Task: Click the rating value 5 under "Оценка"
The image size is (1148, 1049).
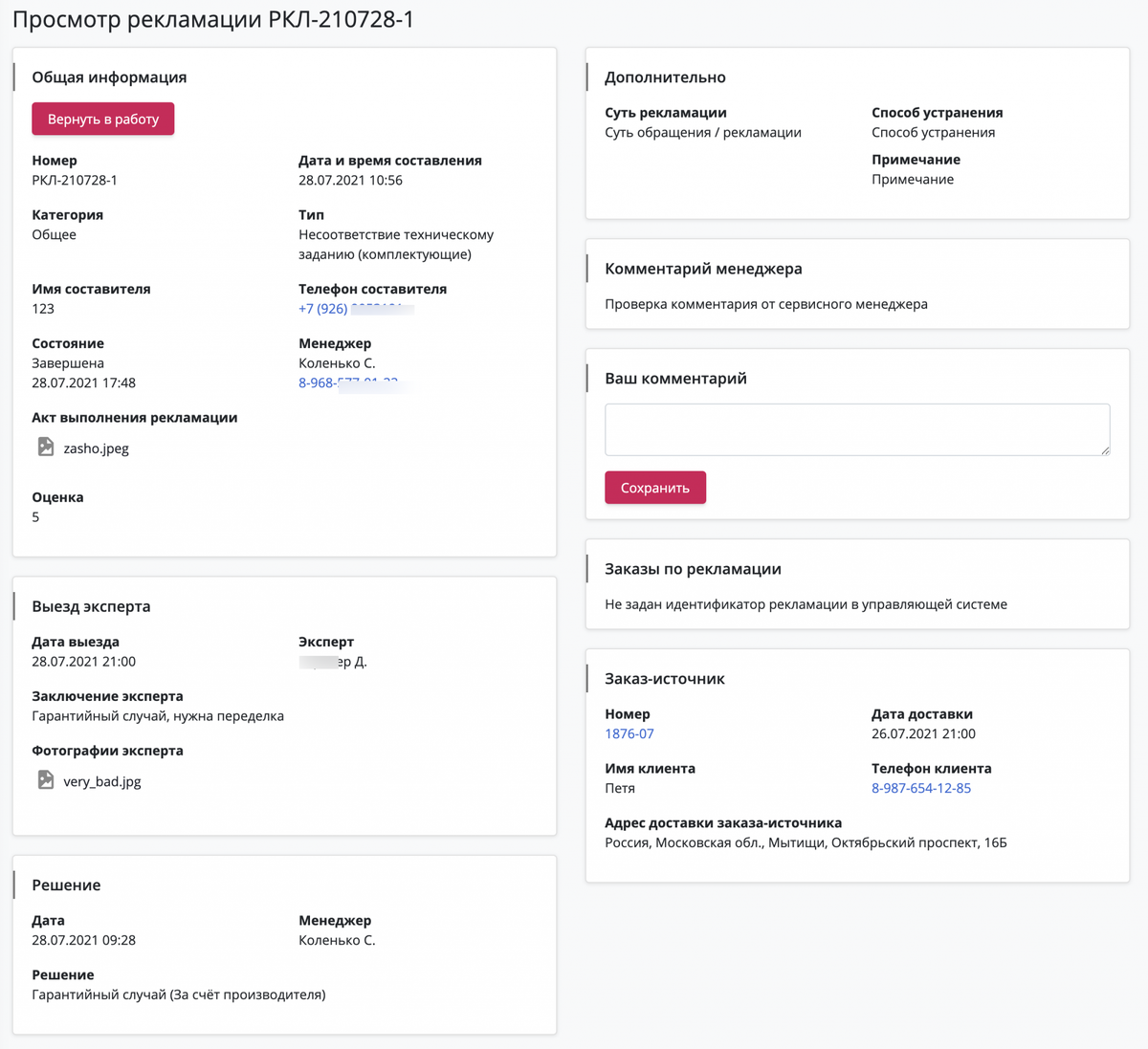Action: tap(36, 517)
